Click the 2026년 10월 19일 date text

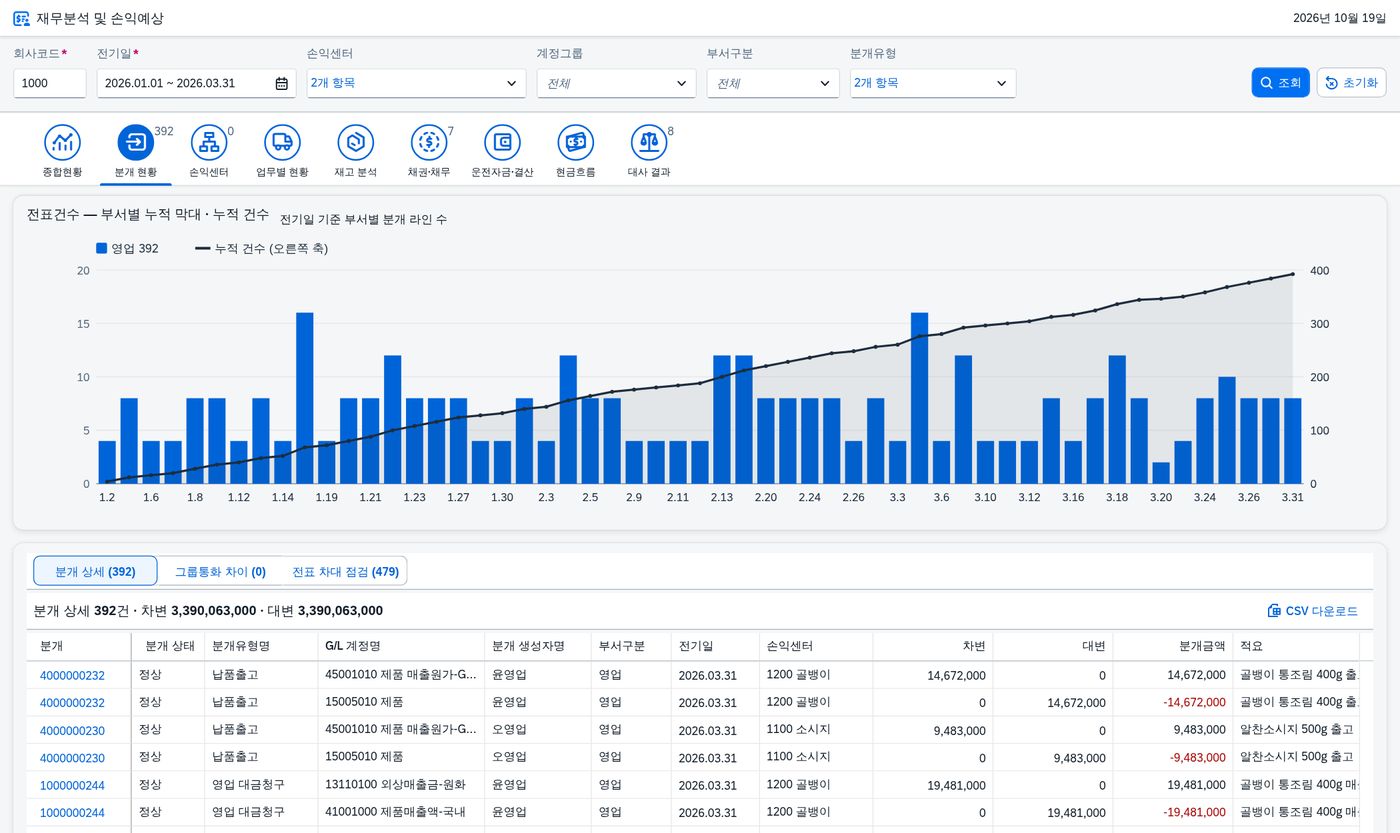coord(1340,18)
